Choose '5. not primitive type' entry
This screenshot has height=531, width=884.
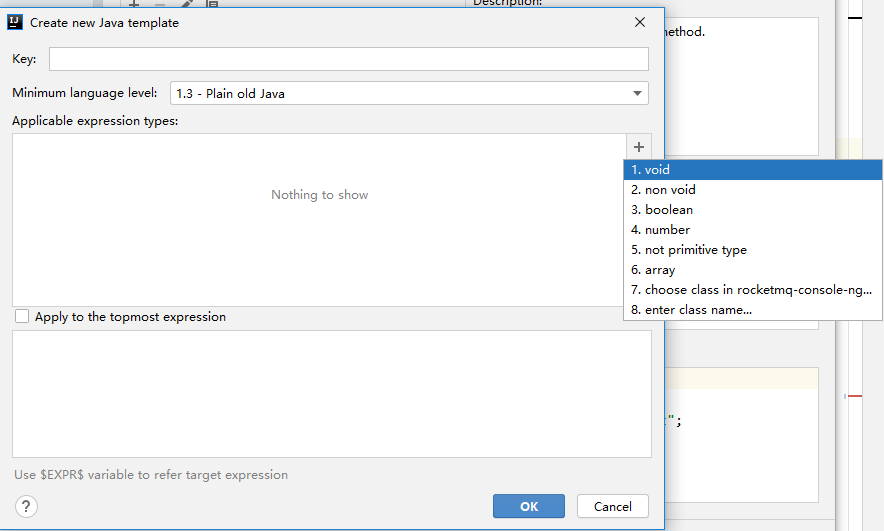pos(752,250)
